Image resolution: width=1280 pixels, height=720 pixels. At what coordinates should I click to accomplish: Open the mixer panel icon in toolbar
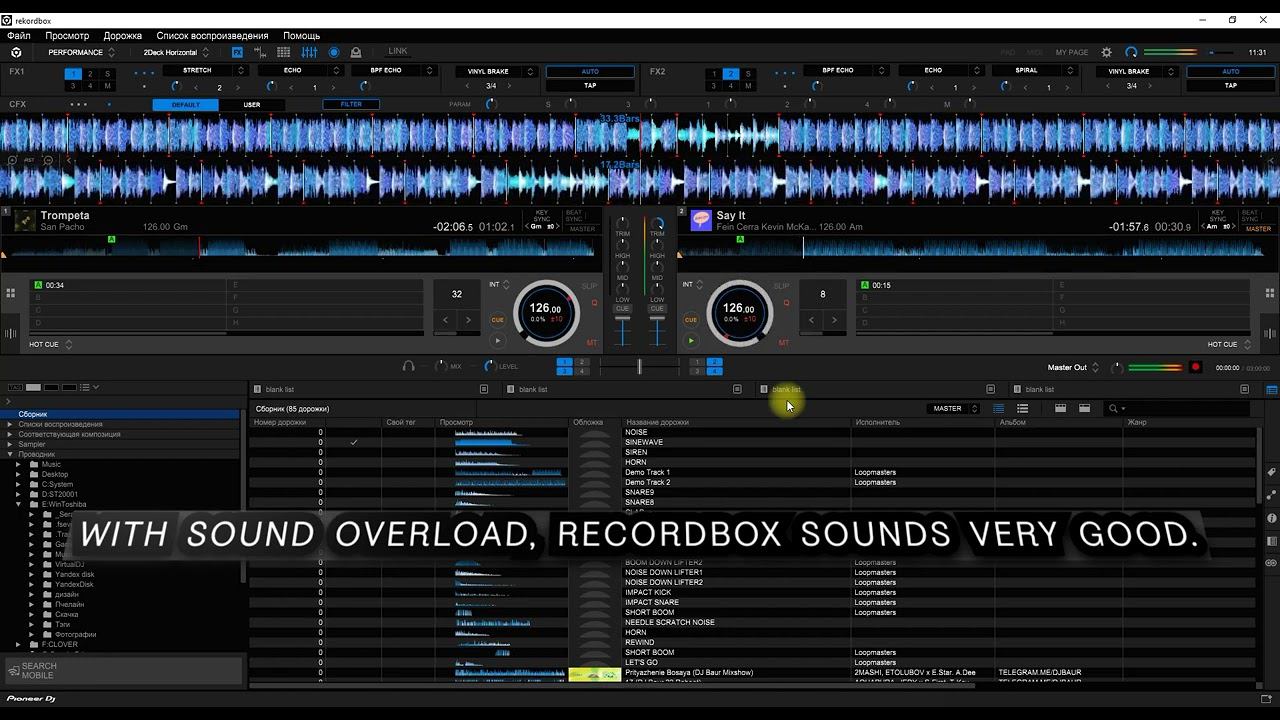(309, 52)
